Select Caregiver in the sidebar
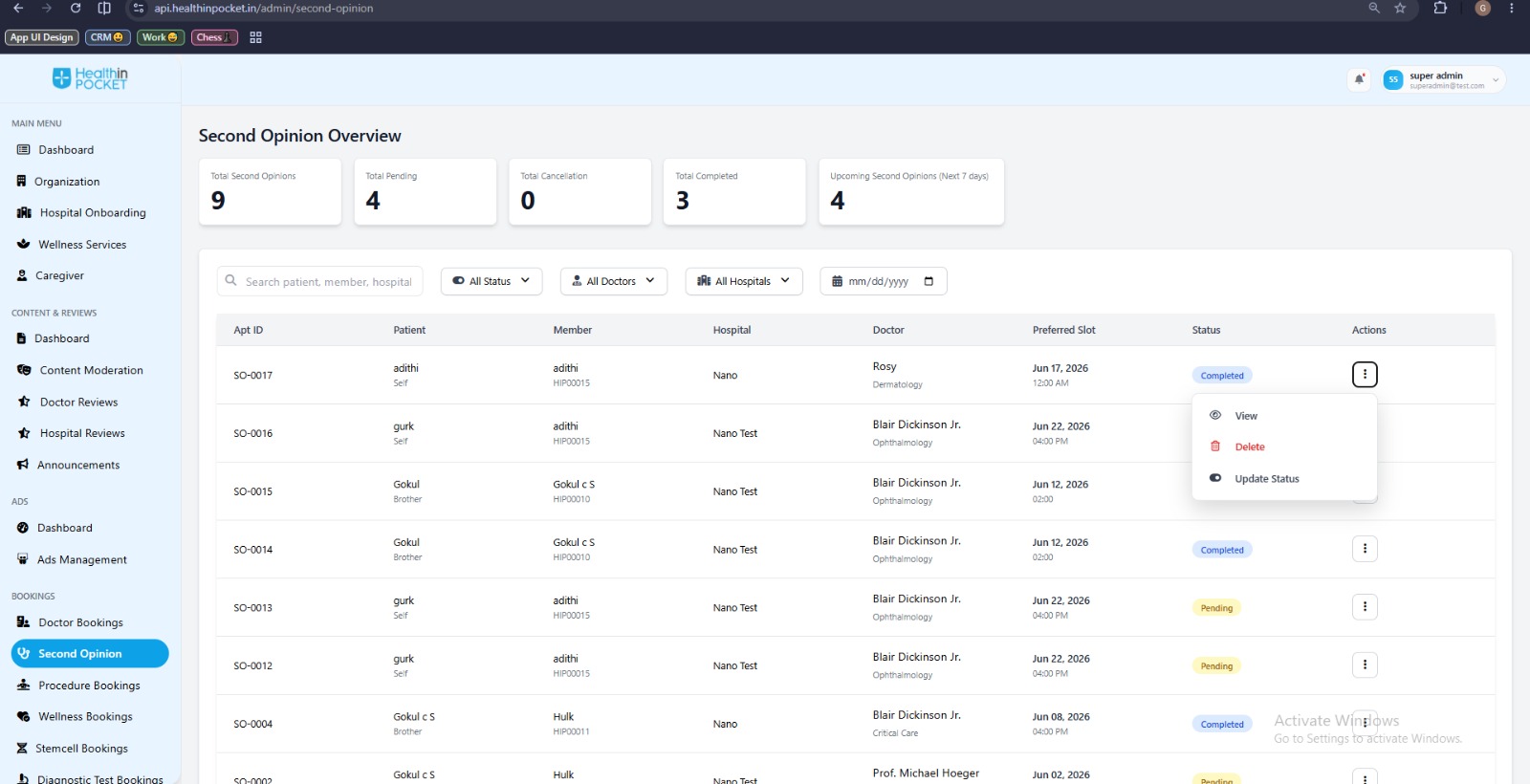The image size is (1530, 784). [51, 275]
